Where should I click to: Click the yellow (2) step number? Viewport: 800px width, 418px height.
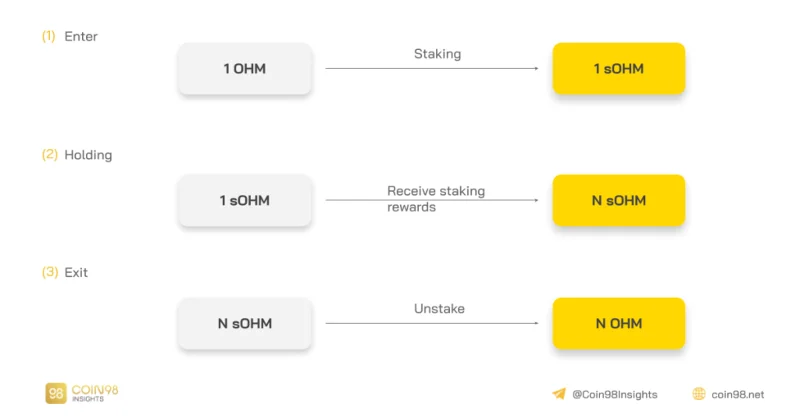pyautogui.click(x=49, y=155)
